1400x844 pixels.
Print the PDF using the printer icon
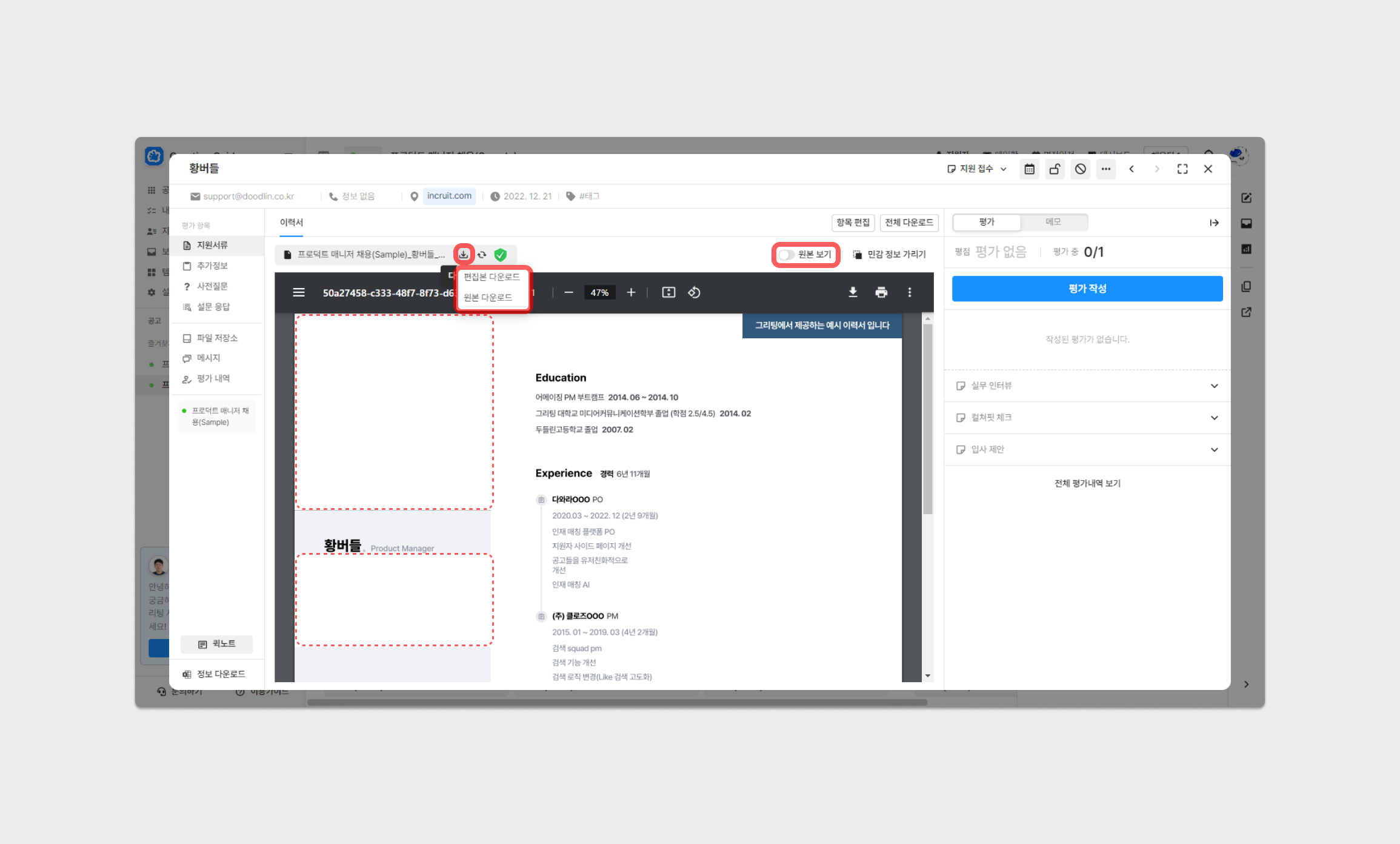coord(881,292)
